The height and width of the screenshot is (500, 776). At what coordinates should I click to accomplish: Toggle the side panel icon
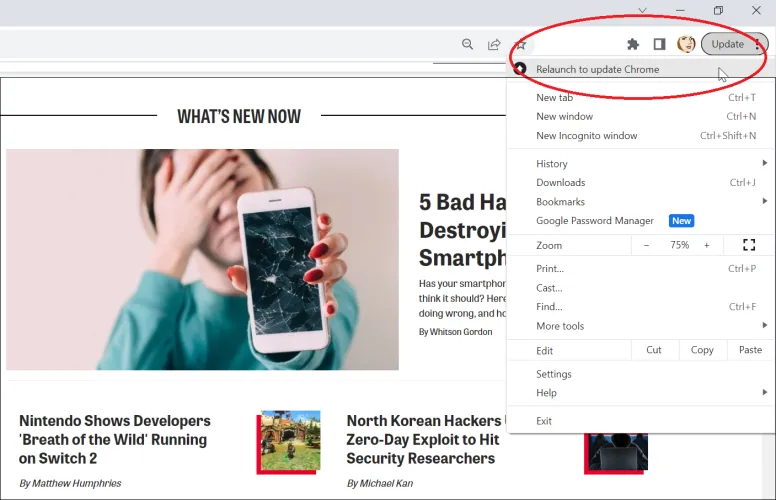pos(659,44)
